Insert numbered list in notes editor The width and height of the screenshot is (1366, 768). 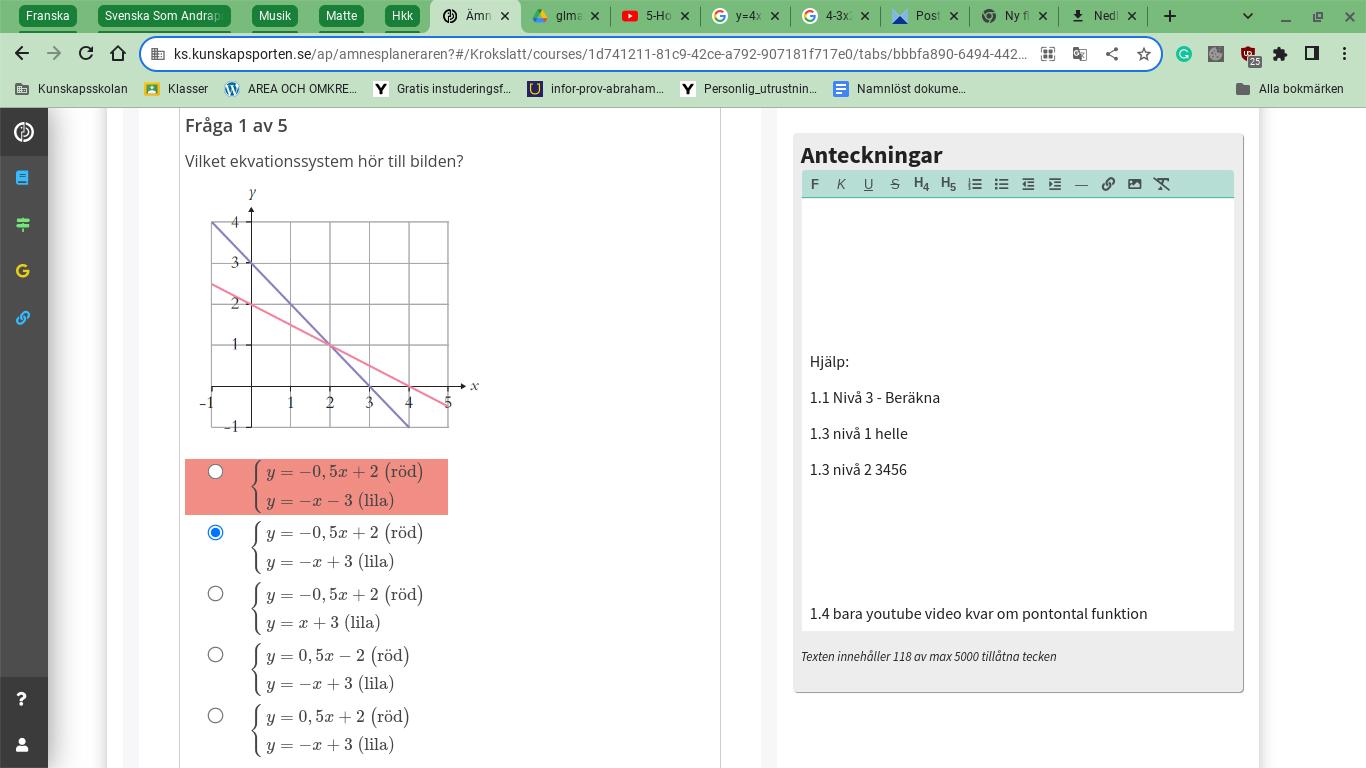click(975, 184)
